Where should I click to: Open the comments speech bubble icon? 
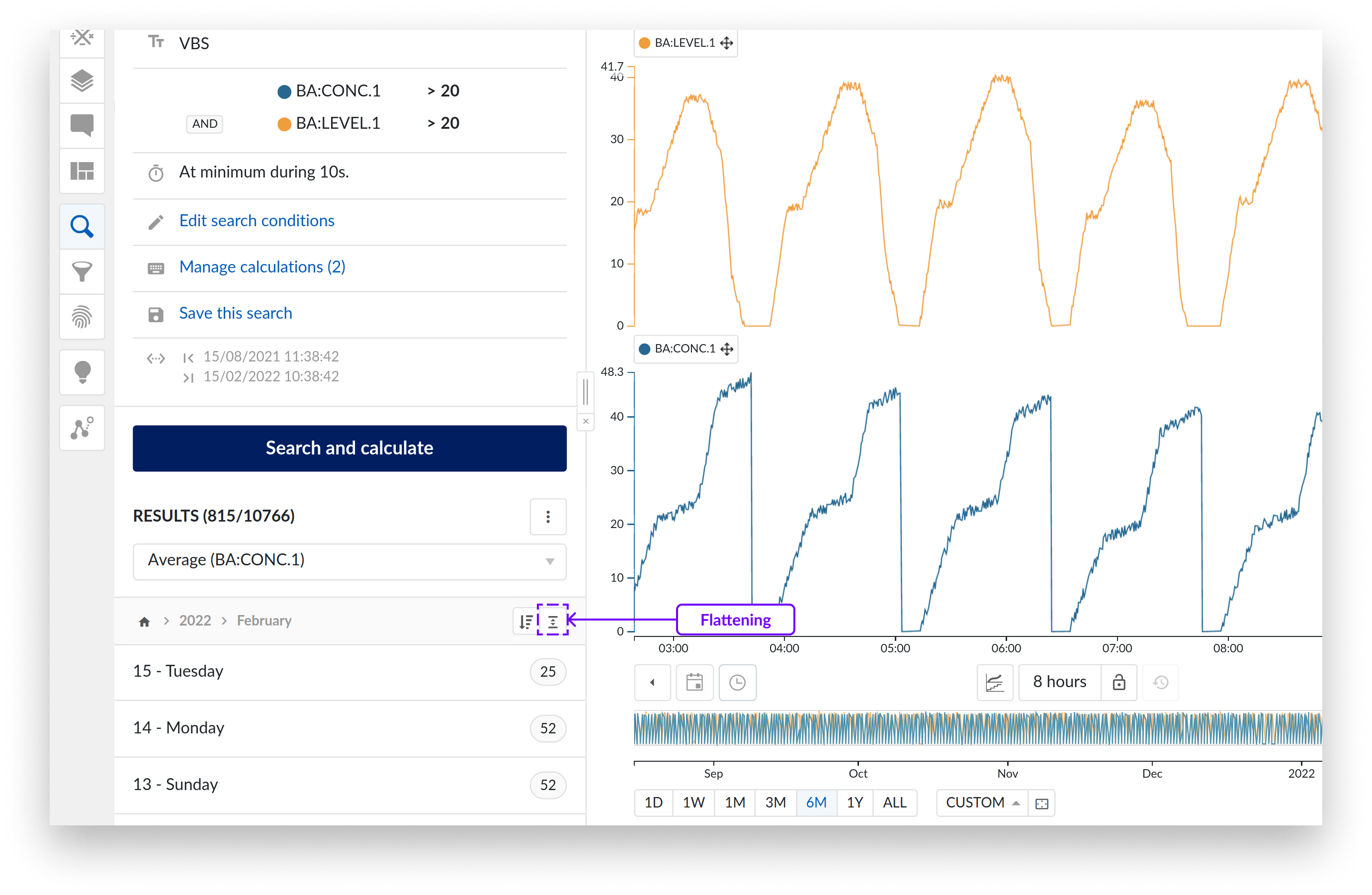(82, 125)
